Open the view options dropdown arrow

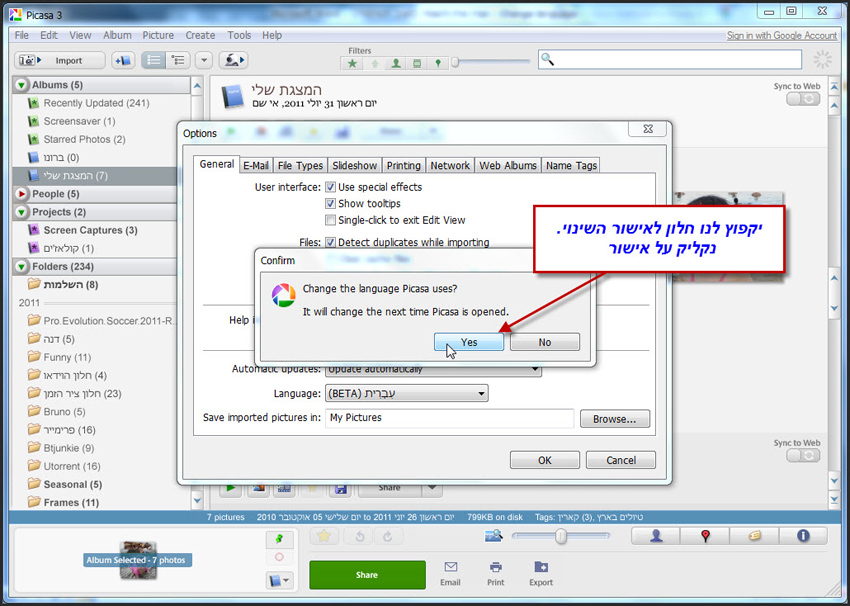tap(204, 60)
